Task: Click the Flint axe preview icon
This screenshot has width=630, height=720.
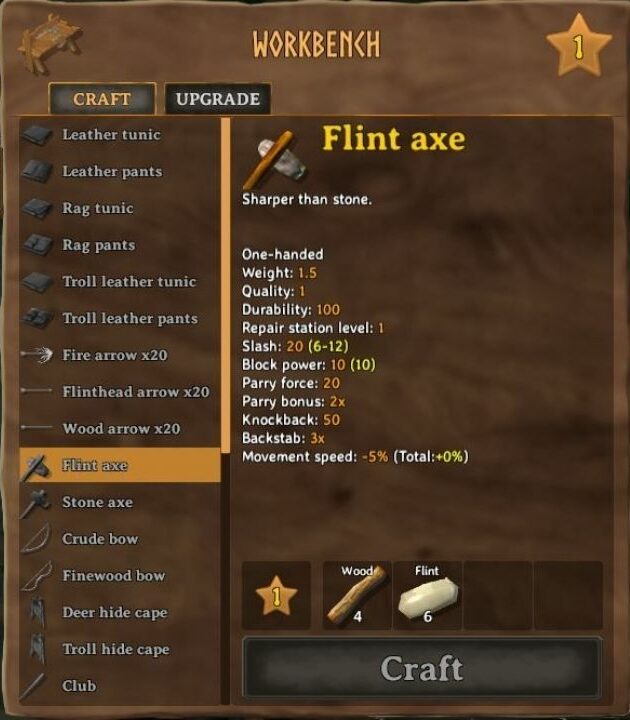Action: click(275, 159)
